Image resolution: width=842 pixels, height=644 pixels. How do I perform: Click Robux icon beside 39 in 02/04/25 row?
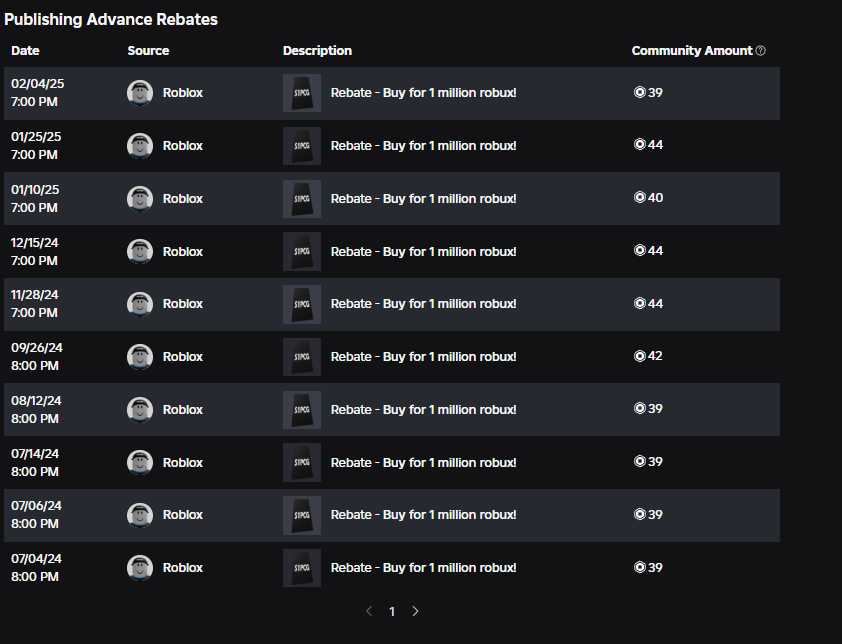click(x=640, y=92)
